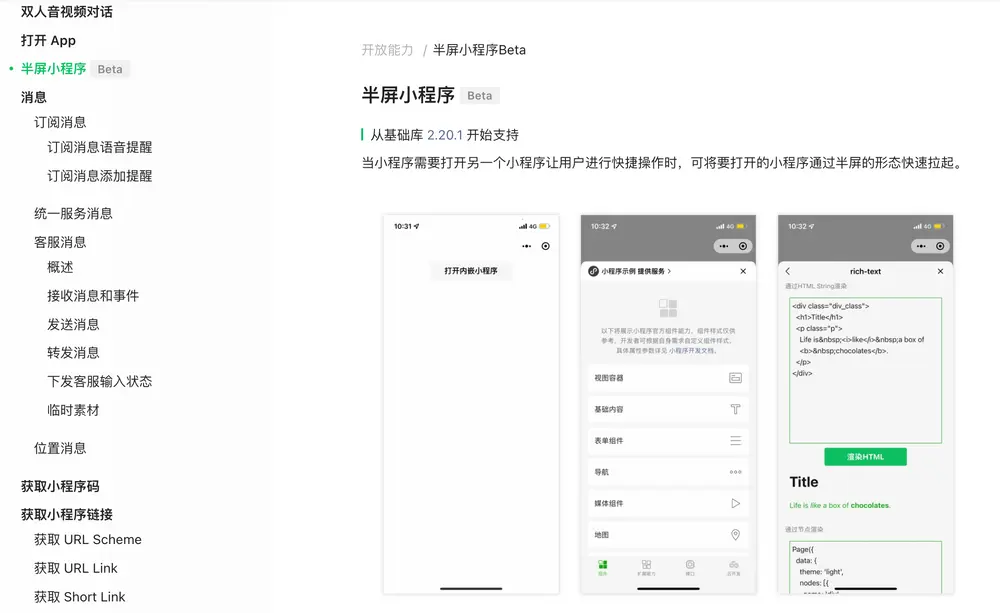The height and width of the screenshot is (613, 1000).
Task: Click the play icon beside 媒体组件
Action: [735, 504]
